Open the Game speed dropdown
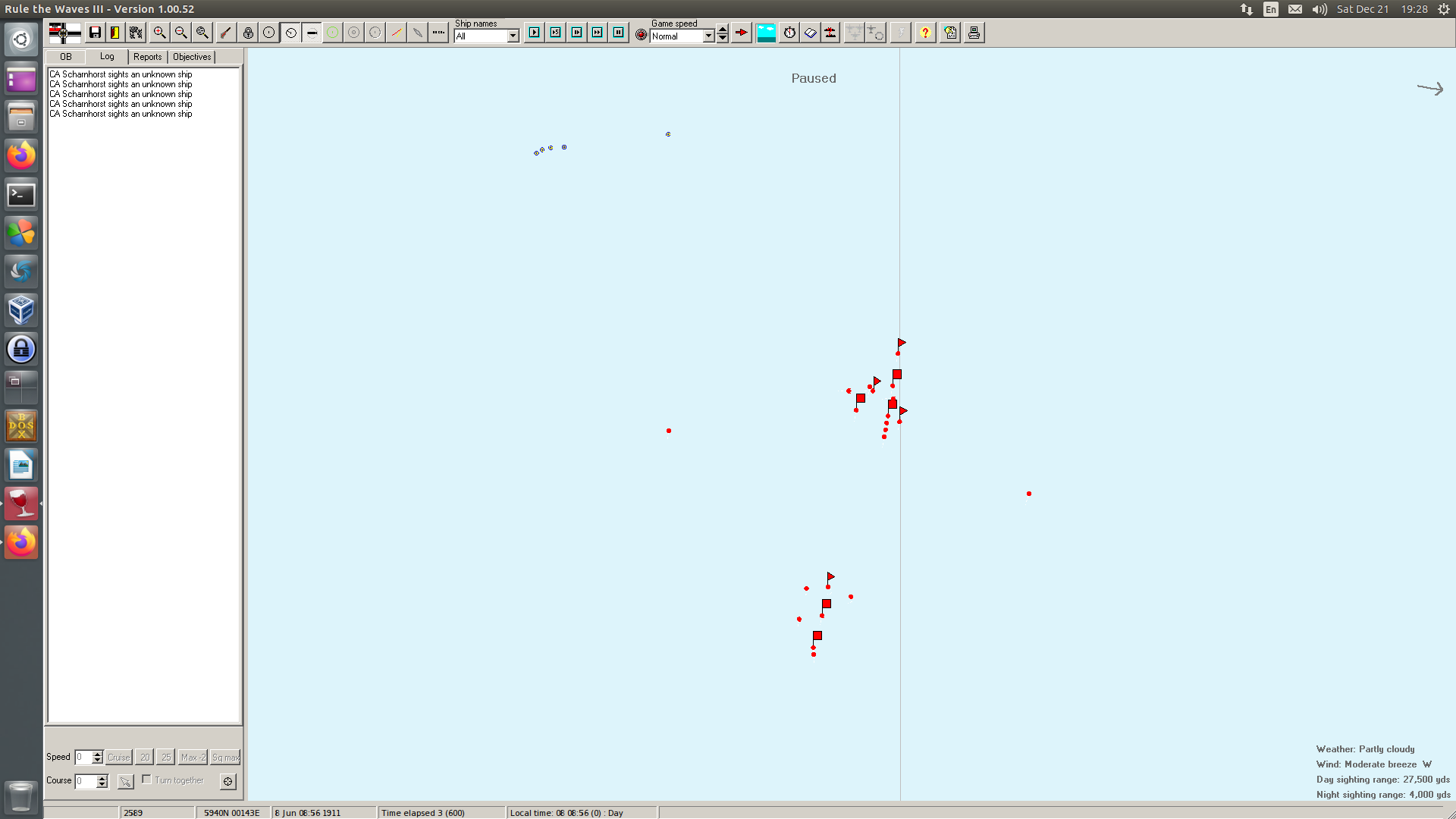 point(708,36)
